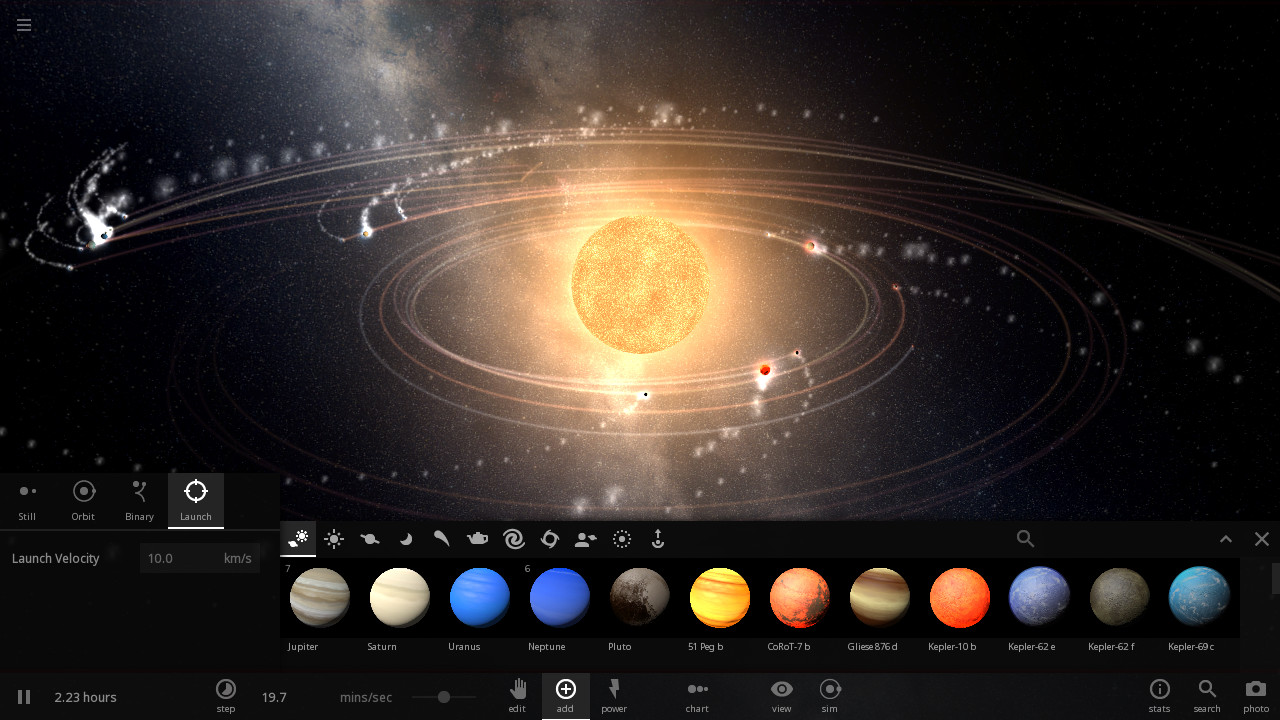Select the Jupiter thumbnail

pos(319,597)
